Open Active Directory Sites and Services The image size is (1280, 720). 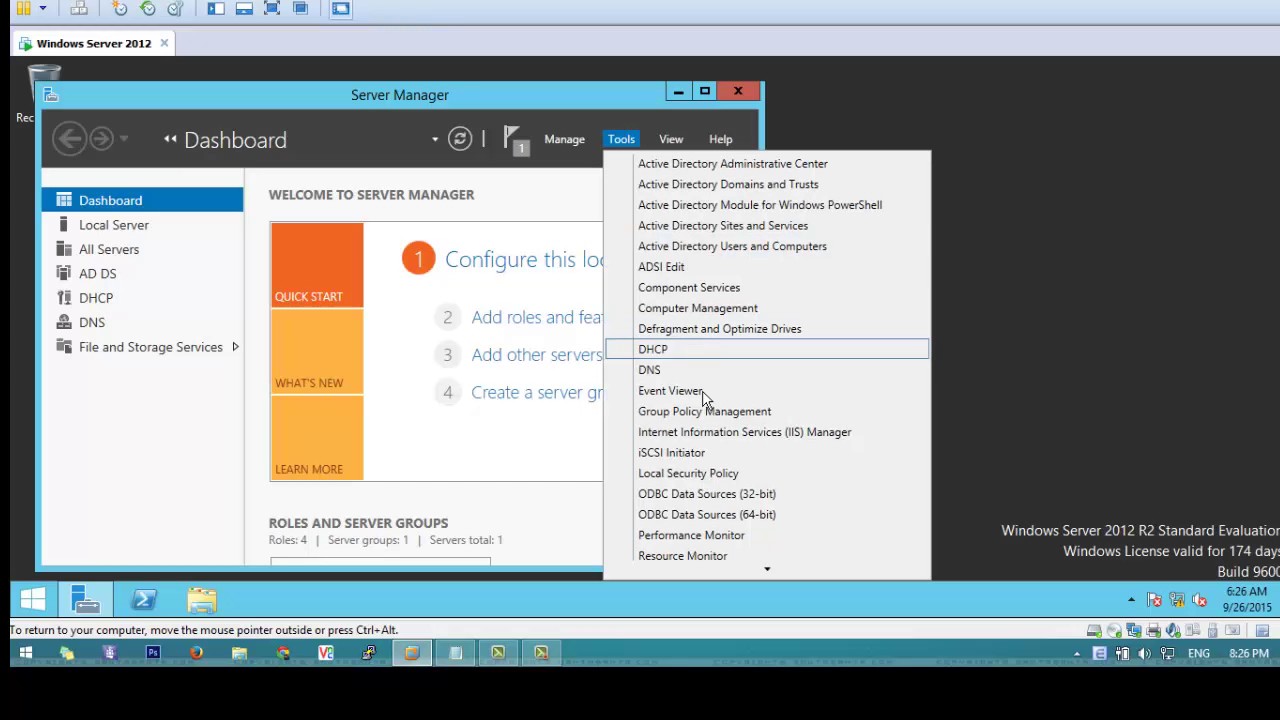click(x=767, y=225)
